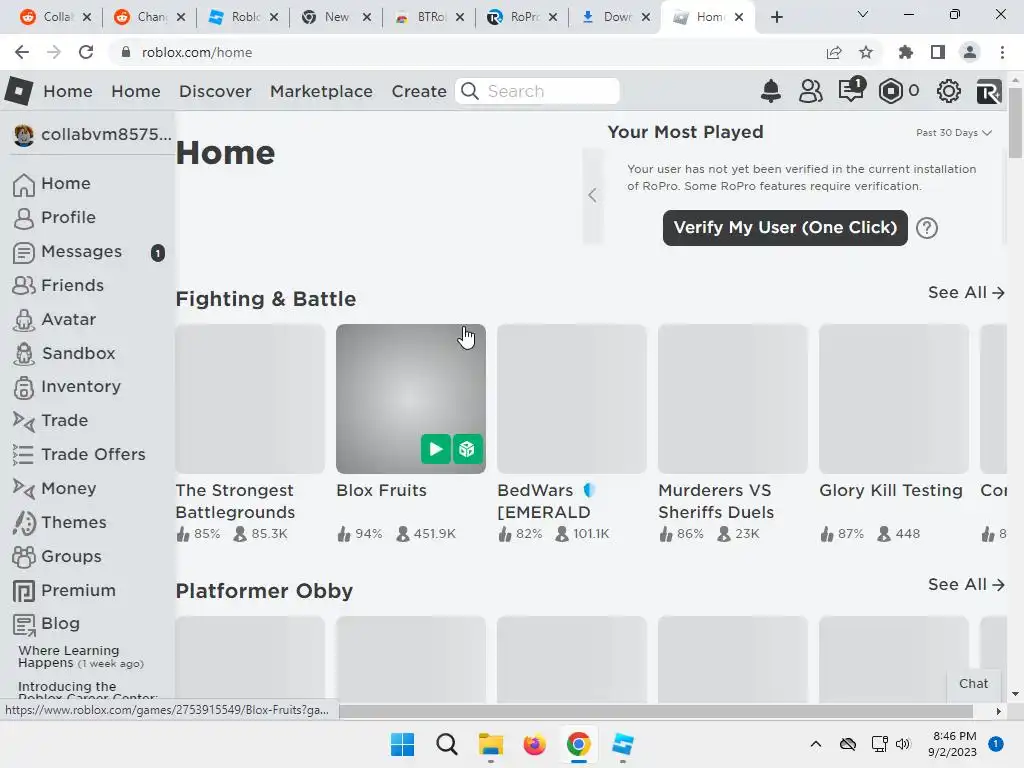The width and height of the screenshot is (1024, 768).
Task: Open the friends icon in top bar
Action: coord(810,91)
